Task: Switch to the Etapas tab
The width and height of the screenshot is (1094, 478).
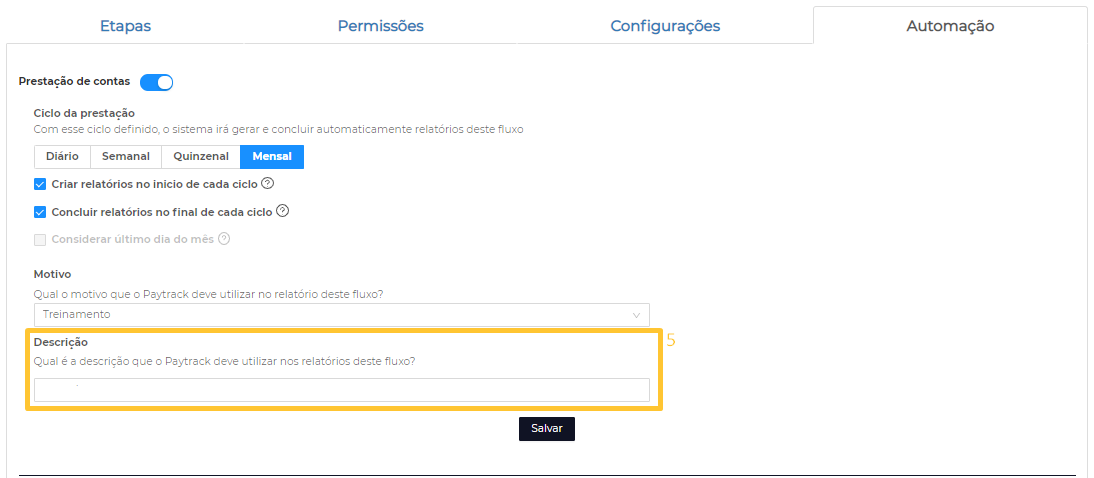Action: click(125, 26)
